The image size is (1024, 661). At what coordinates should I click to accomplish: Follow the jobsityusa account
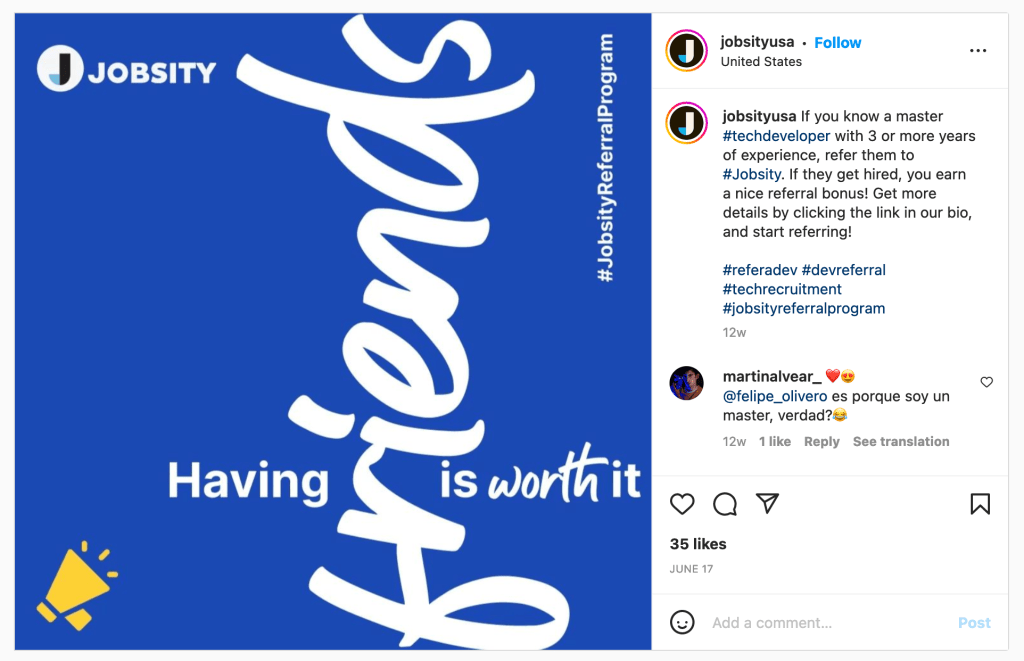coord(837,43)
